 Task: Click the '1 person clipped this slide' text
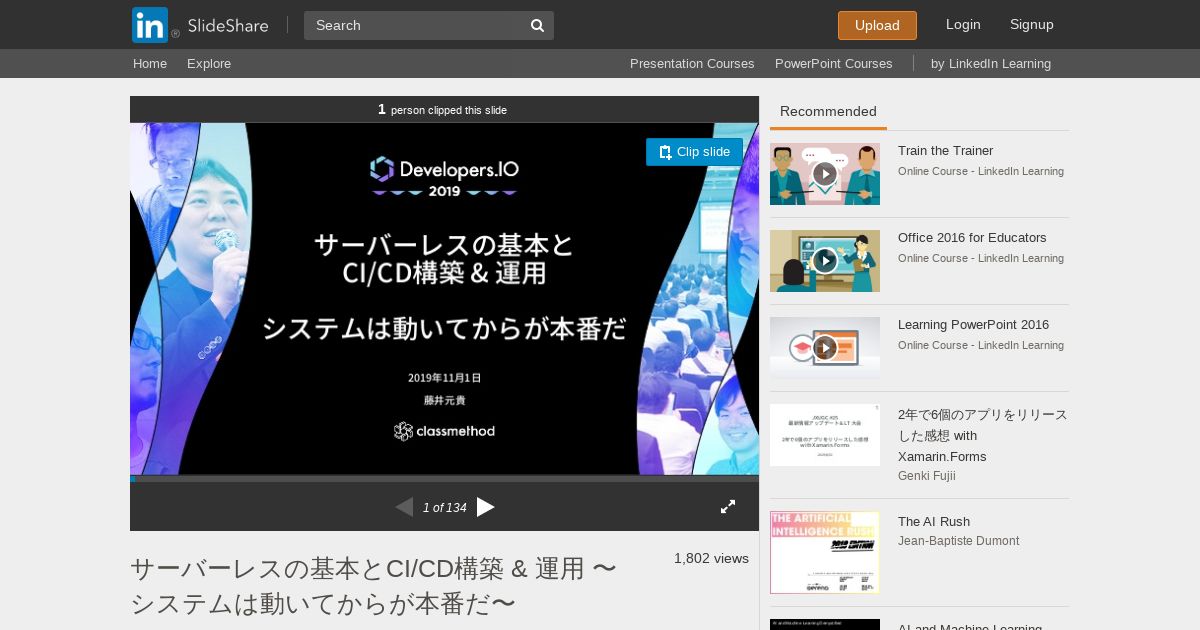[x=442, y=110]
